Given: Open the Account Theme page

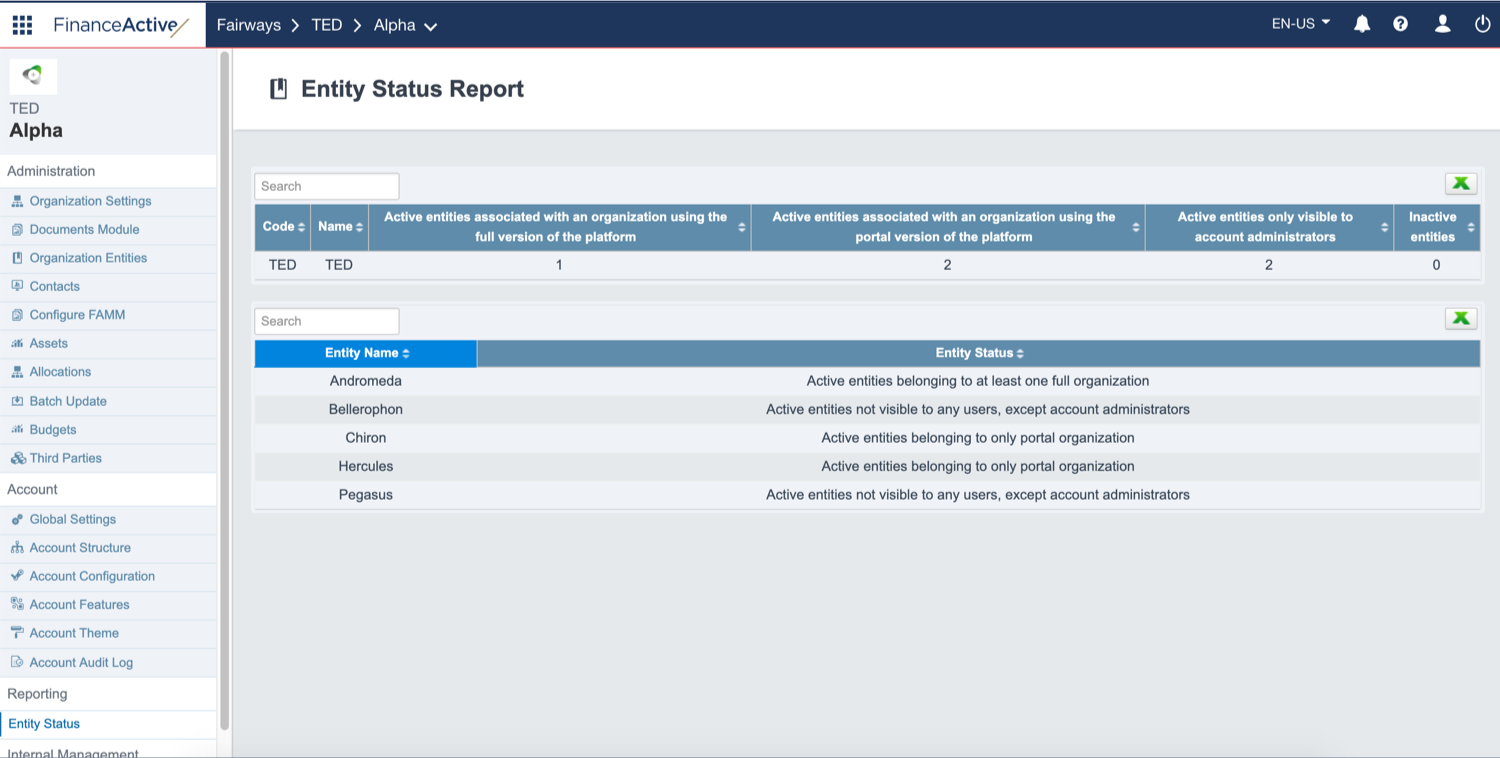Looking at the screenshot, I should pos(74,633).
